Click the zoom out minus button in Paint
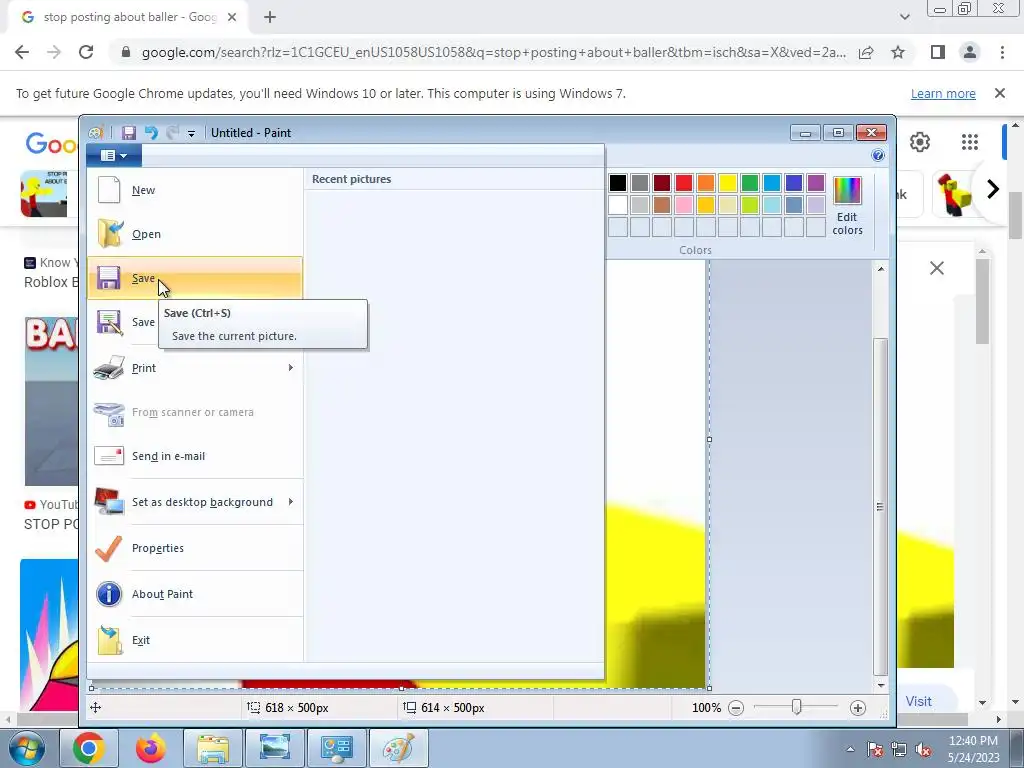 tap(736, 708)
